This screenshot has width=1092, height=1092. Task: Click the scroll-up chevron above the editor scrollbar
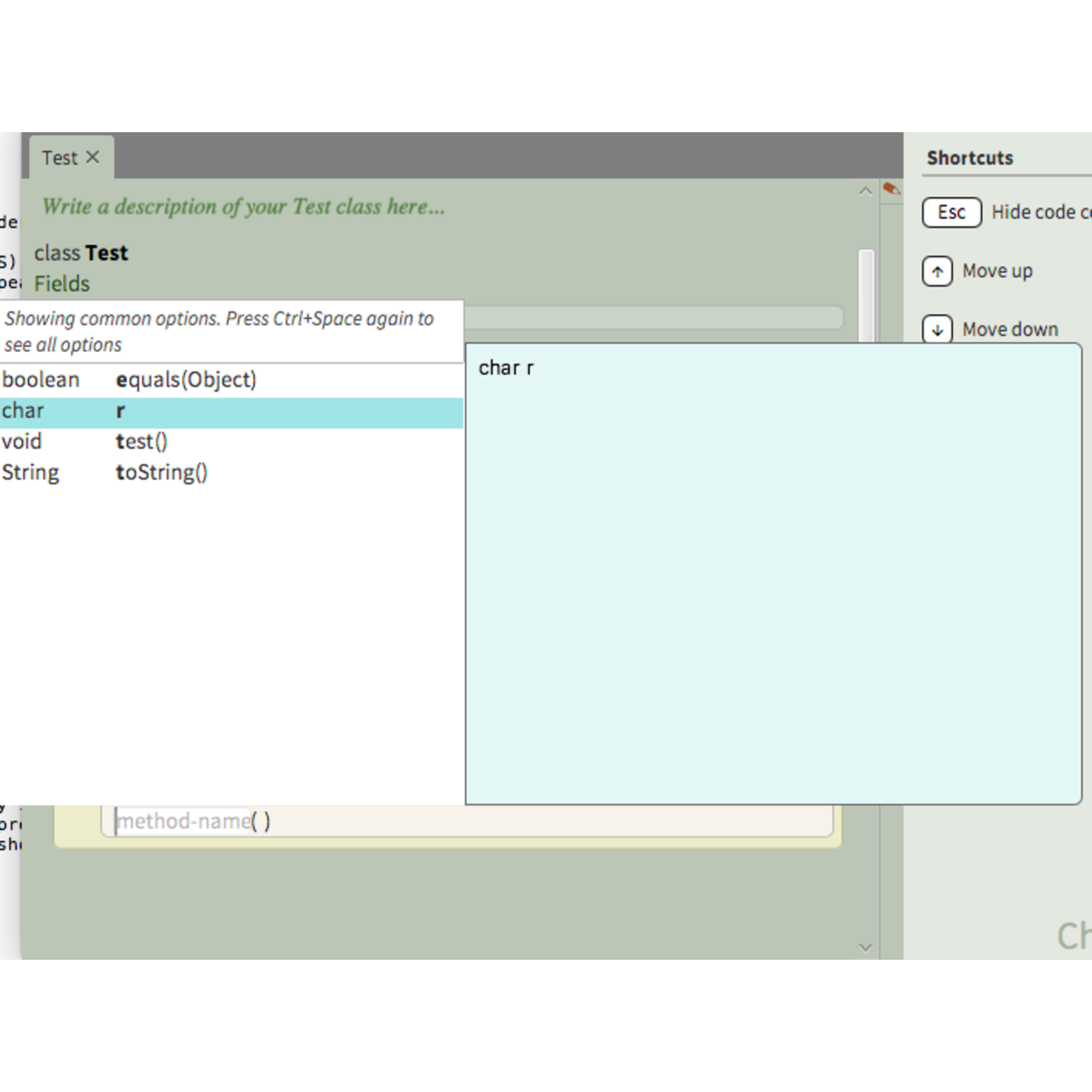(865, 191)
